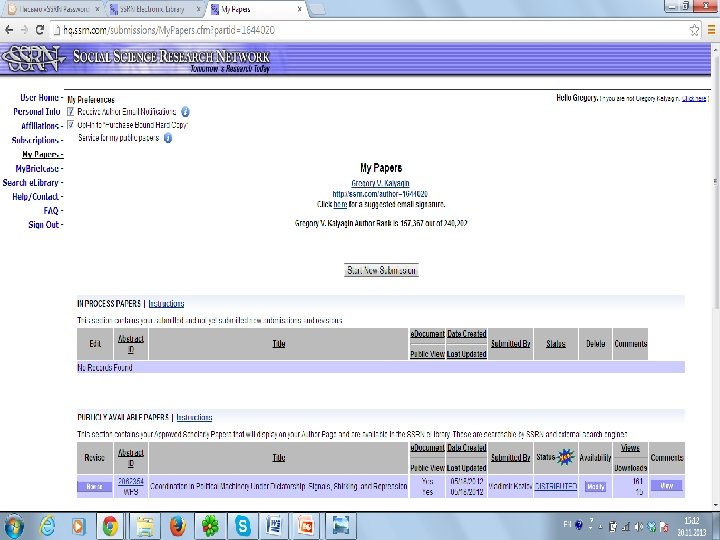
Task: Open a new browser tab
Action: tap(318, 9)
